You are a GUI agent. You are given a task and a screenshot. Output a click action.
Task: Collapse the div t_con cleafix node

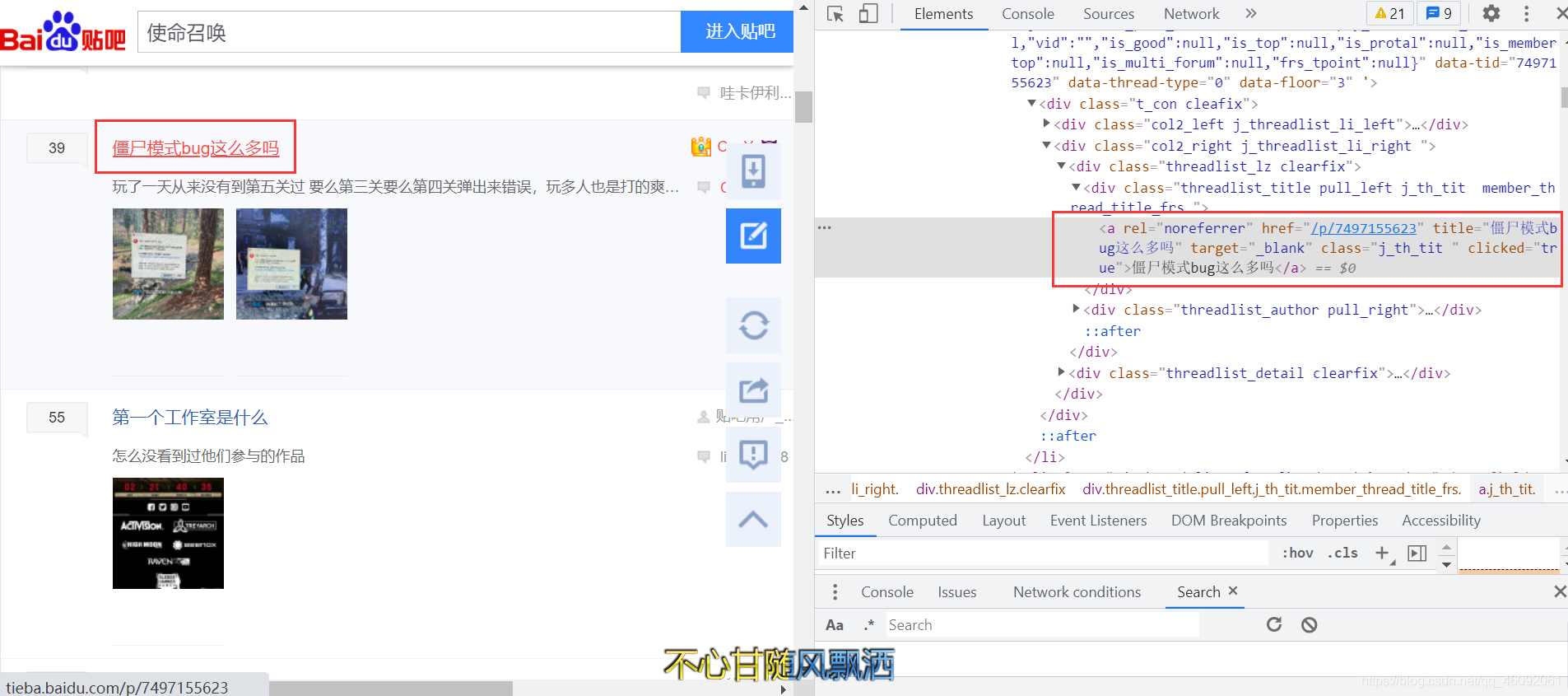tap(1031, 104)
